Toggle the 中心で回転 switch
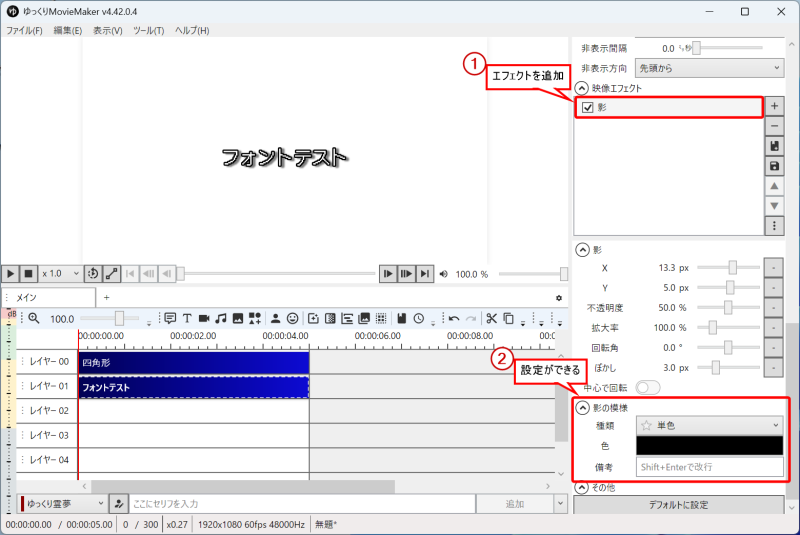Image resolution: width=800 pixels, height=535 pixels. [x=648, y=387]
